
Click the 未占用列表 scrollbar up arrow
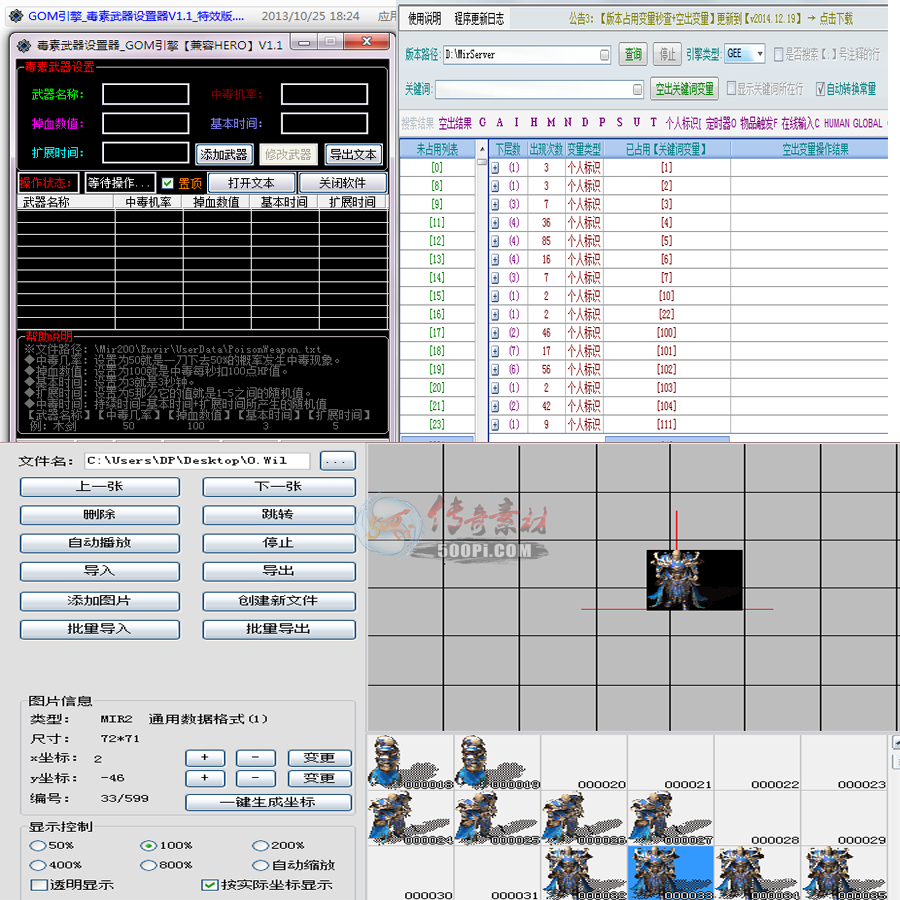(482, 150)
